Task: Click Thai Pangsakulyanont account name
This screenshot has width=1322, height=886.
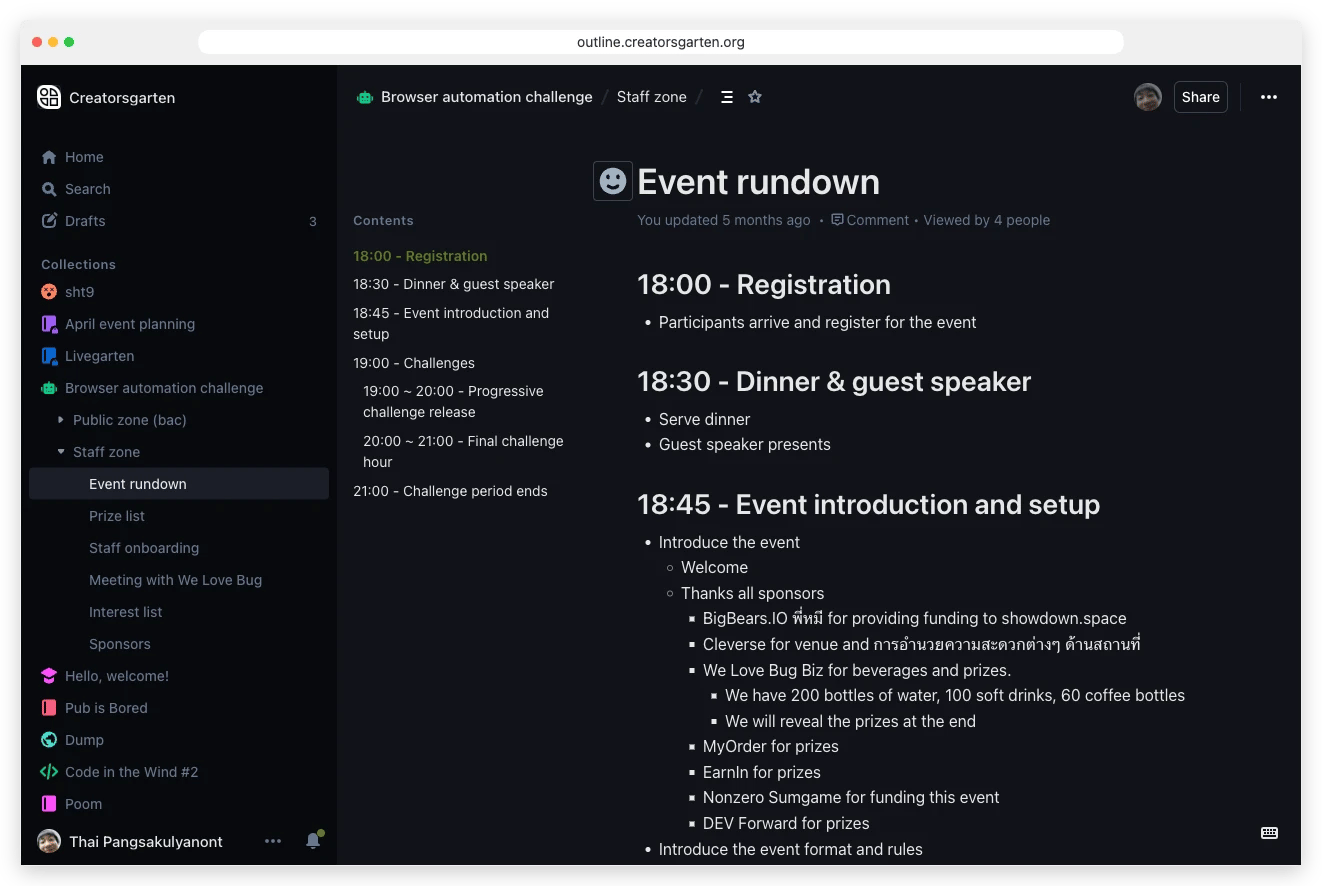Action: (146, 841)
